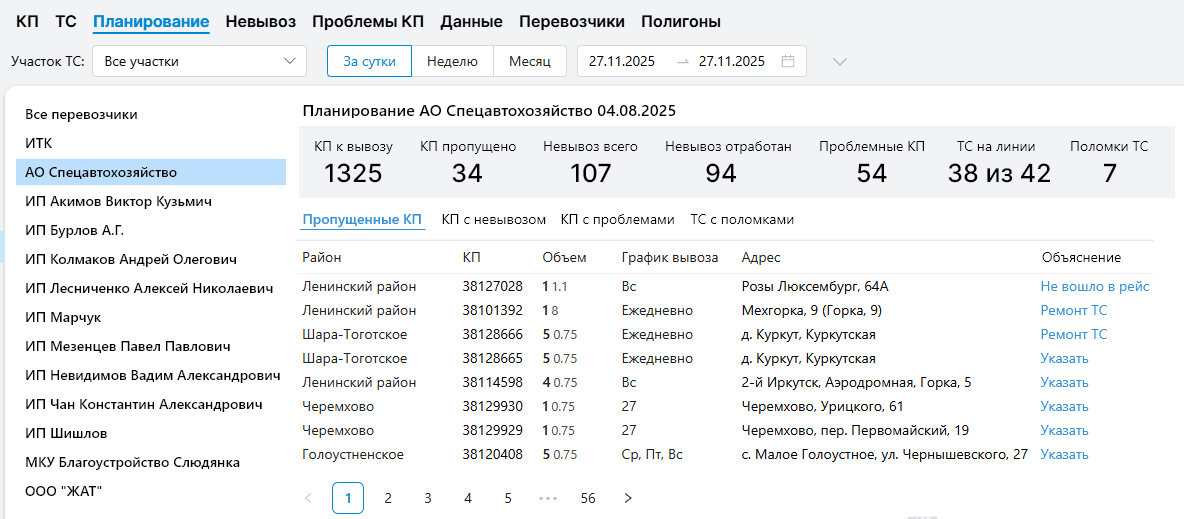The width and height of the screenshot is (1184, 519).
Task: Switch to КП с невывозом tab
Action: point(494,219)
